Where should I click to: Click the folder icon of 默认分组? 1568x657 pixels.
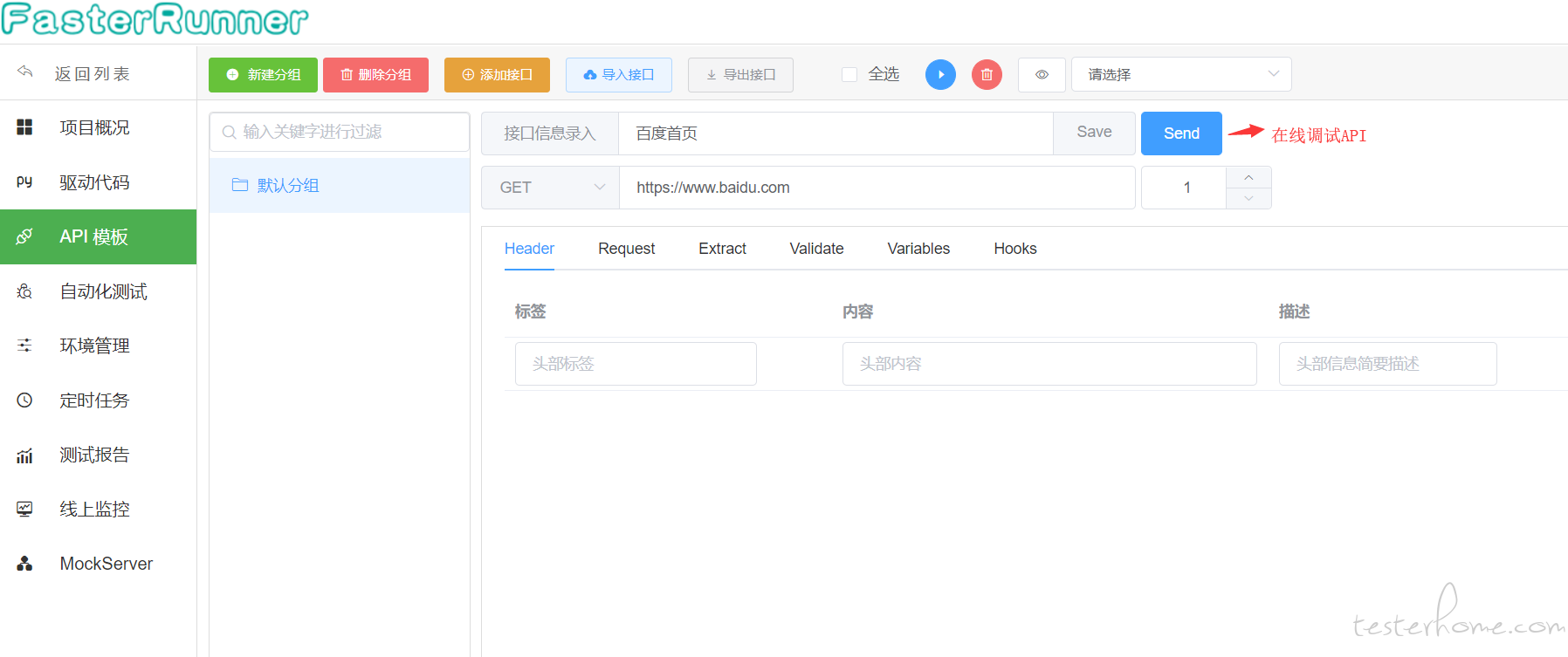click(x=240, y=185)
